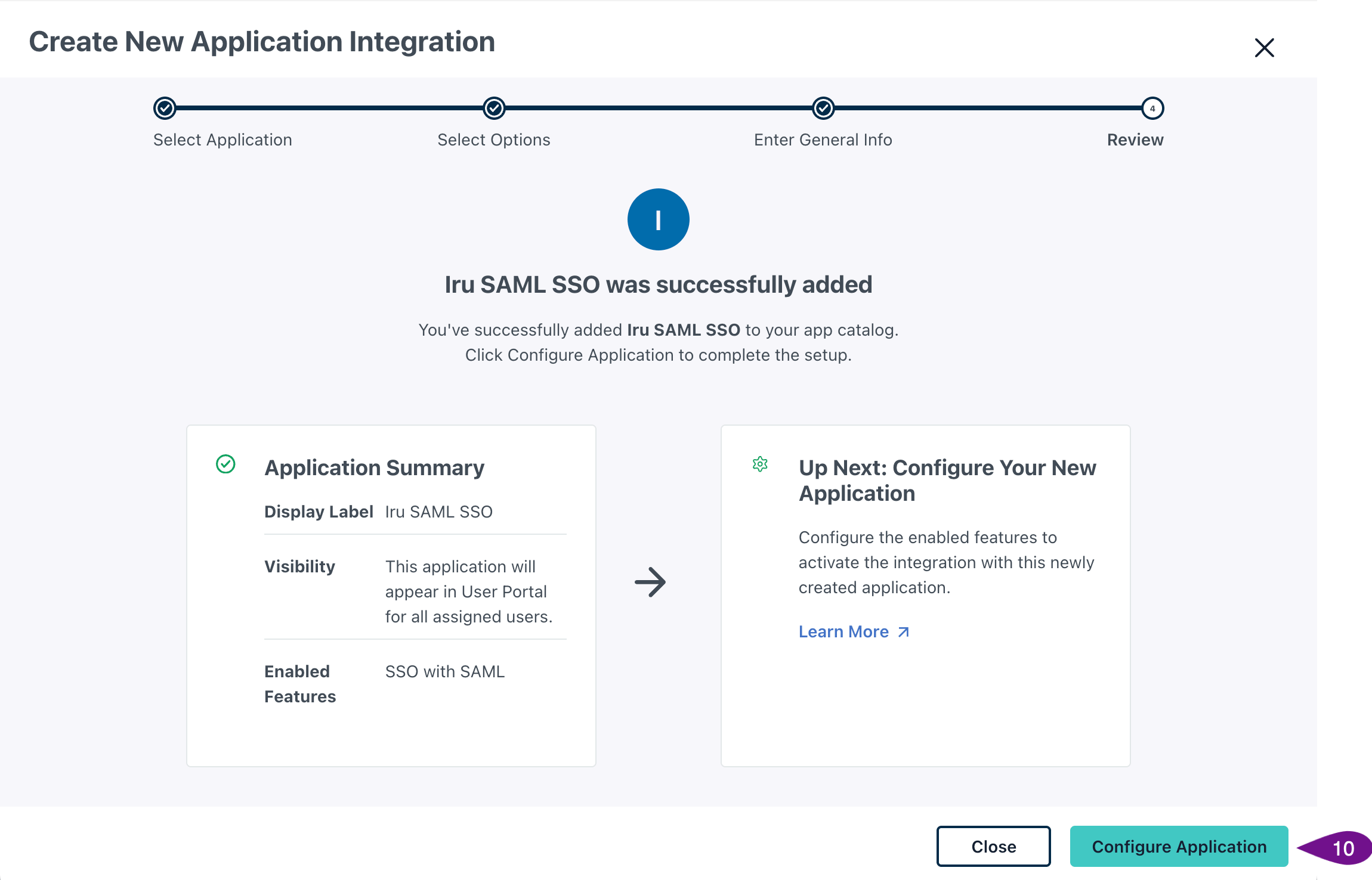Click the Select Application step checkmark
This screenshot has width=1372, height=880.
(165, 108)
